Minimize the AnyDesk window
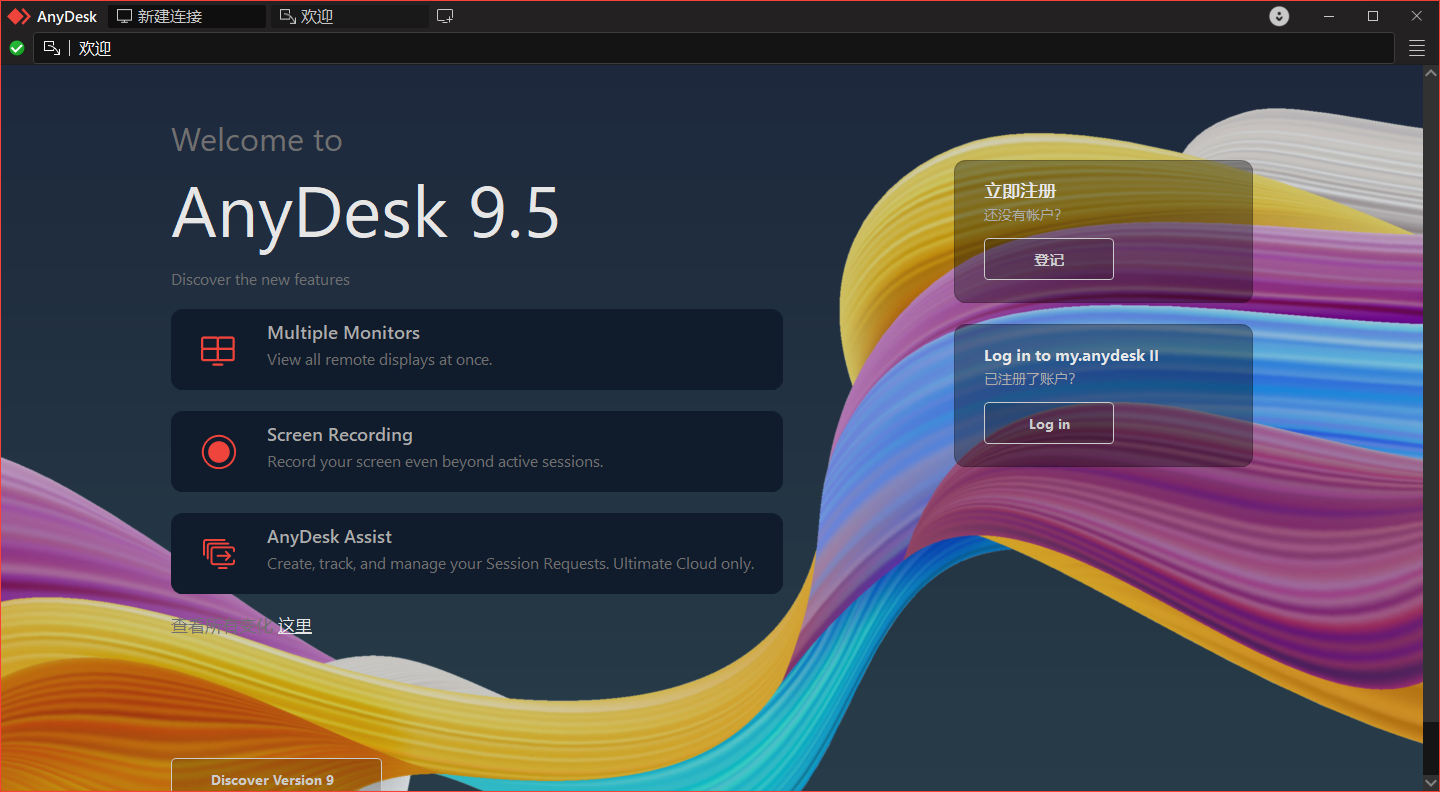The image size is (1440, 792). point(1329,16)
